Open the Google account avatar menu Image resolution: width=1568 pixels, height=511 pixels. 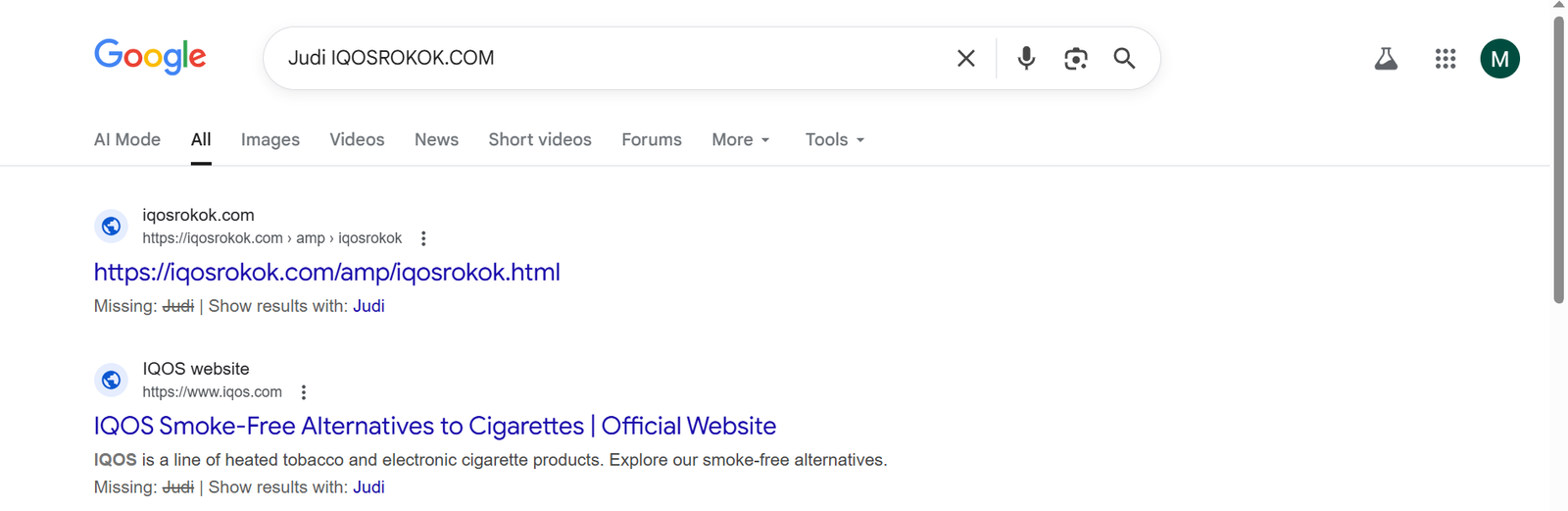(1499, 59)
